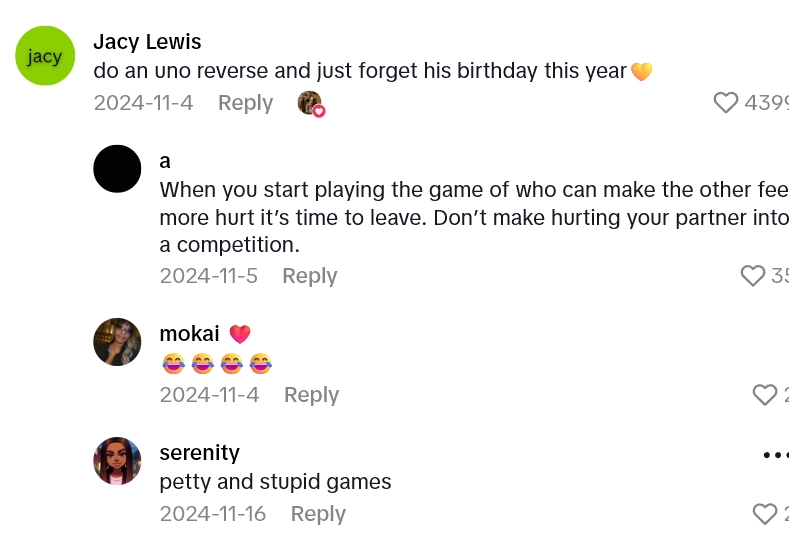Image resolution: width=789 pixels, height=546 pixels.
Task: Click the creator-liked avatar badge beside Reply
Action: [311, 103]
